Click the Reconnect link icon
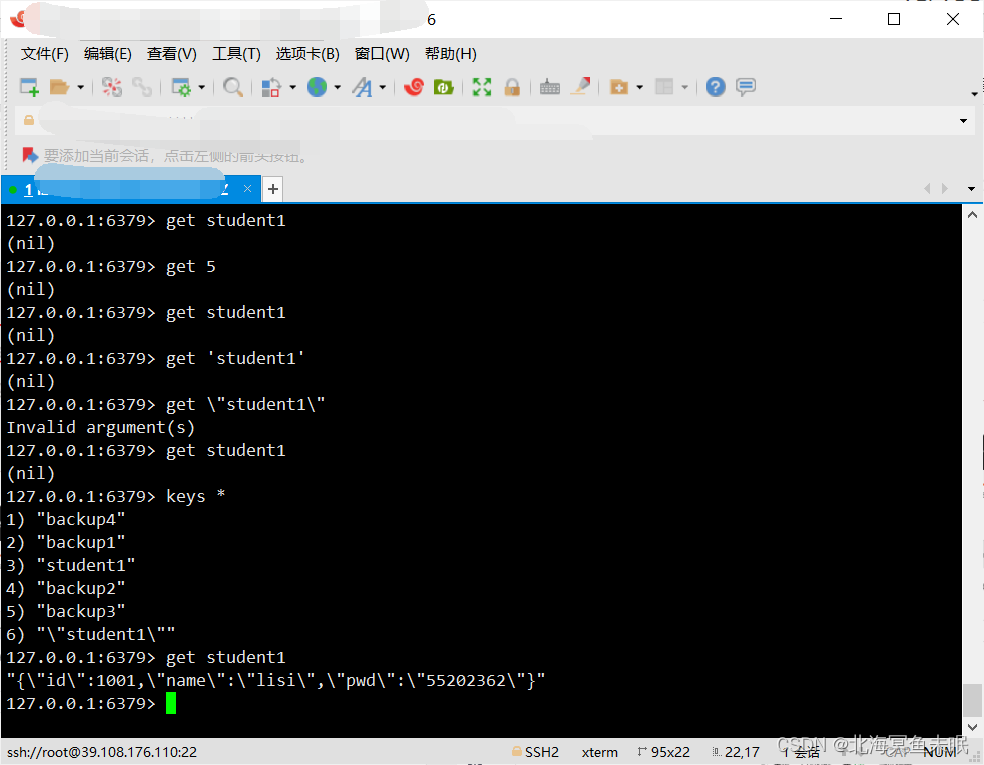The image size is (984, 765). [x=142, y=87]
